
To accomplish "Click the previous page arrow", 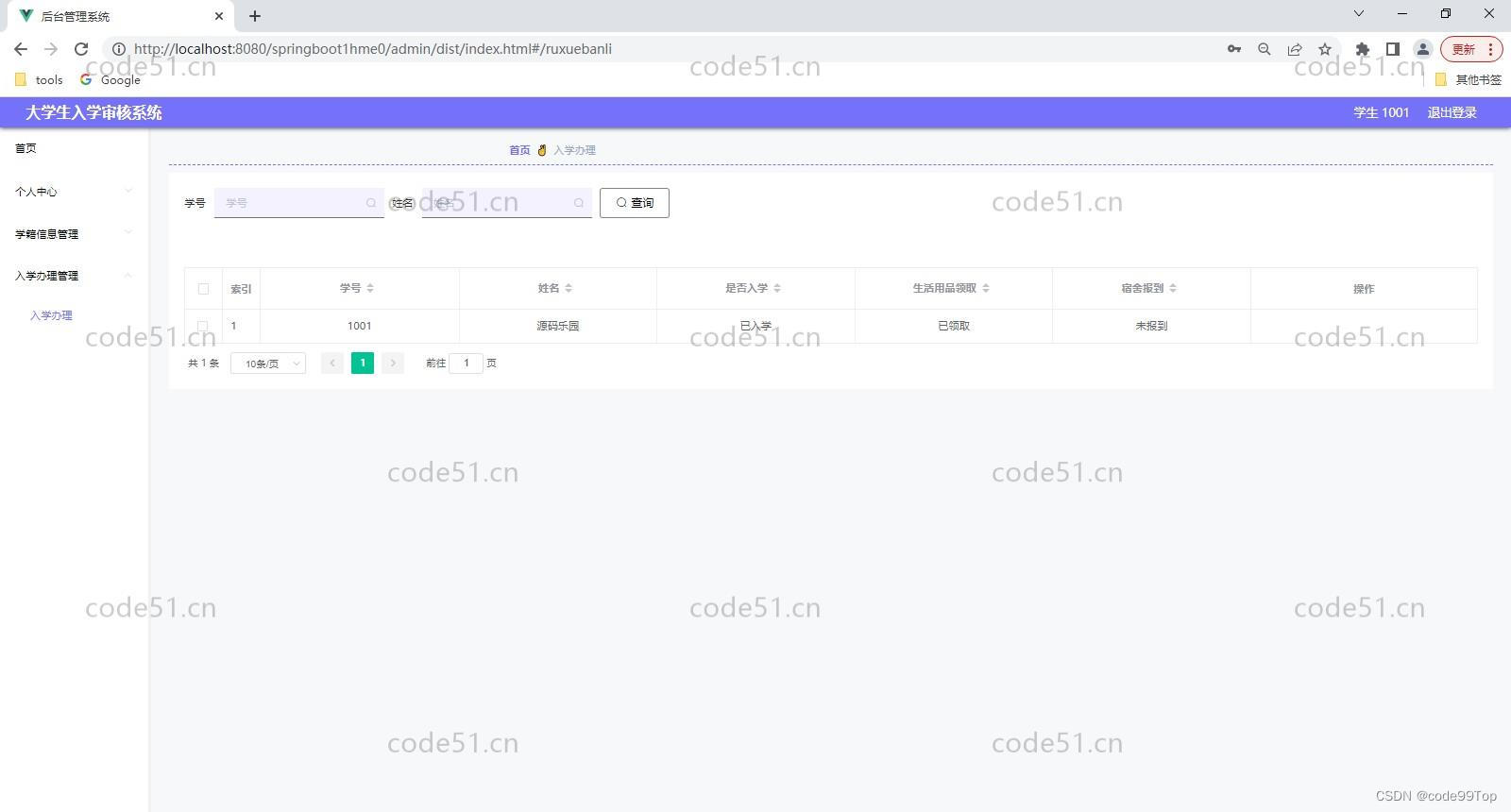I will coord(332,363).
